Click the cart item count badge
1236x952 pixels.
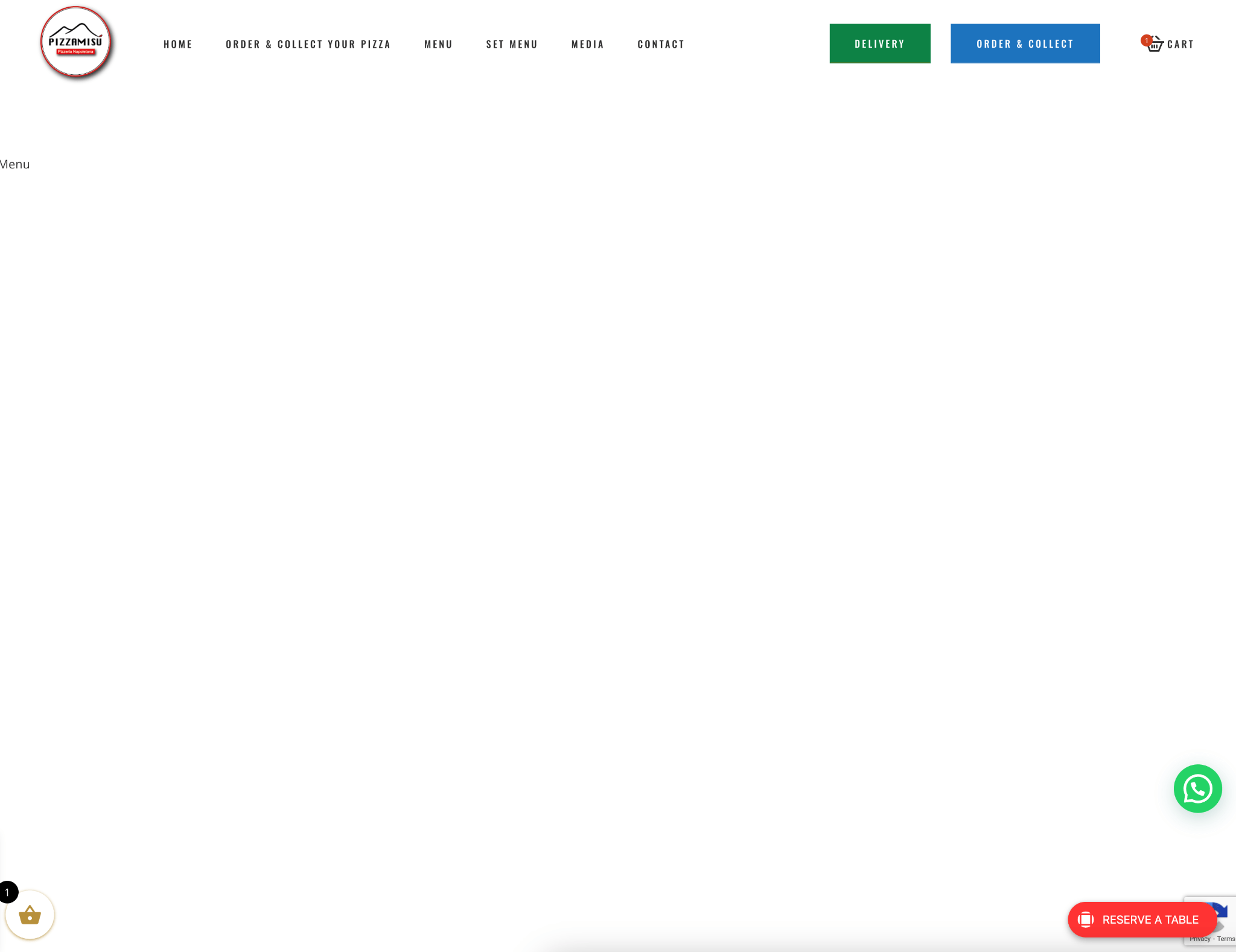coord(1147,39)
